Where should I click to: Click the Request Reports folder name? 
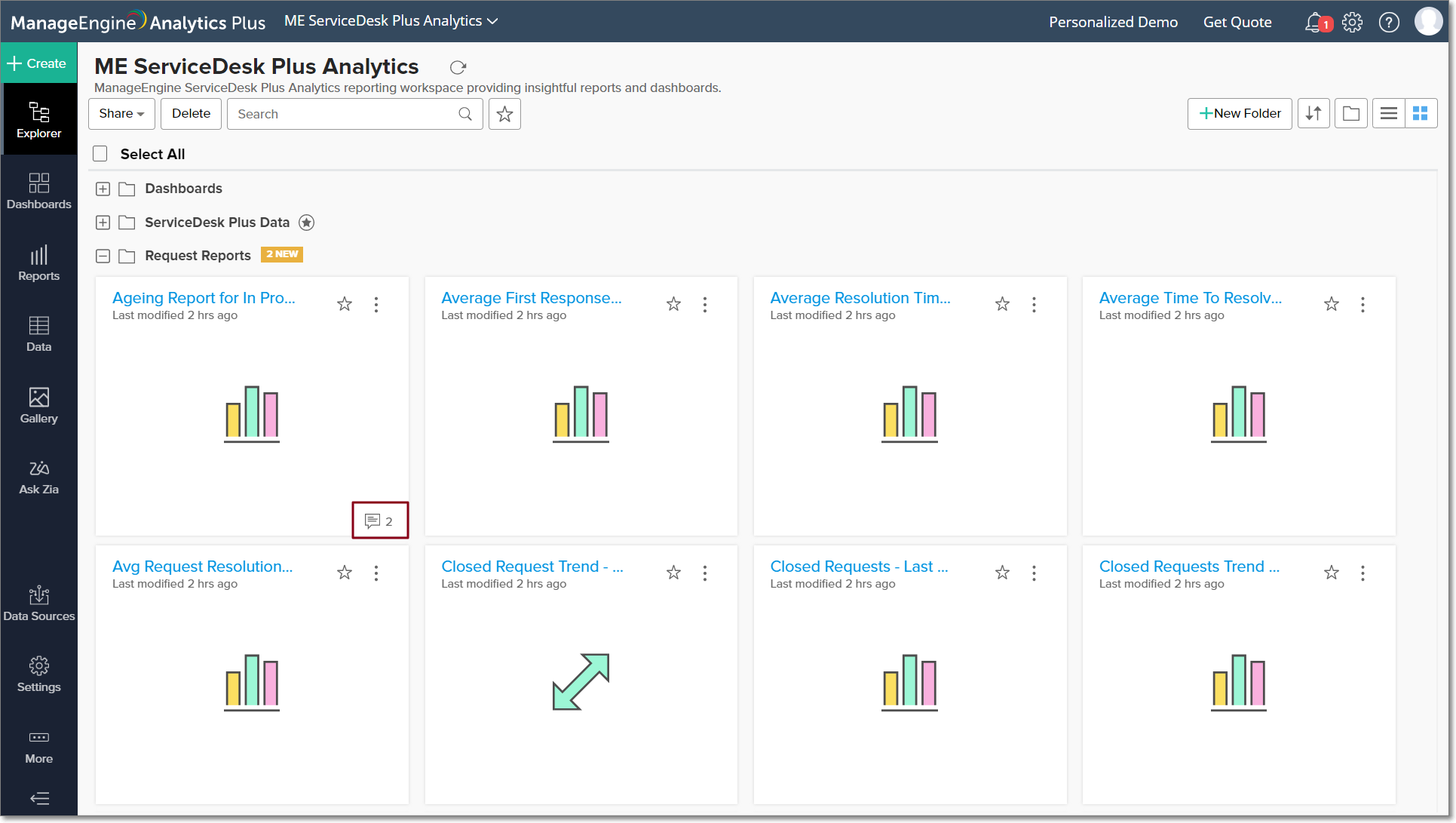coord(198,256)
